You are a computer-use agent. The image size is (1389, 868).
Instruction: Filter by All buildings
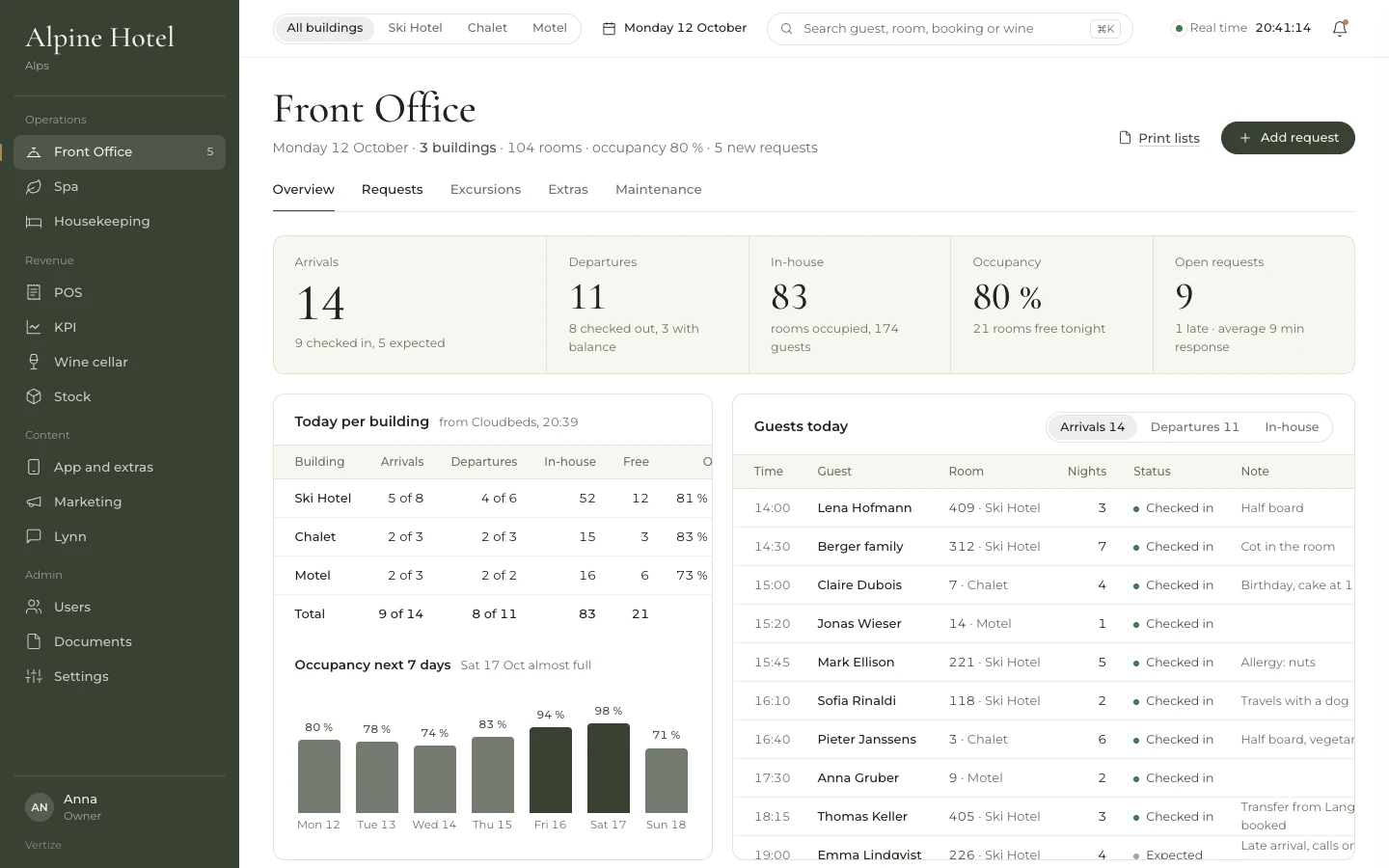(x=325, y=29)
